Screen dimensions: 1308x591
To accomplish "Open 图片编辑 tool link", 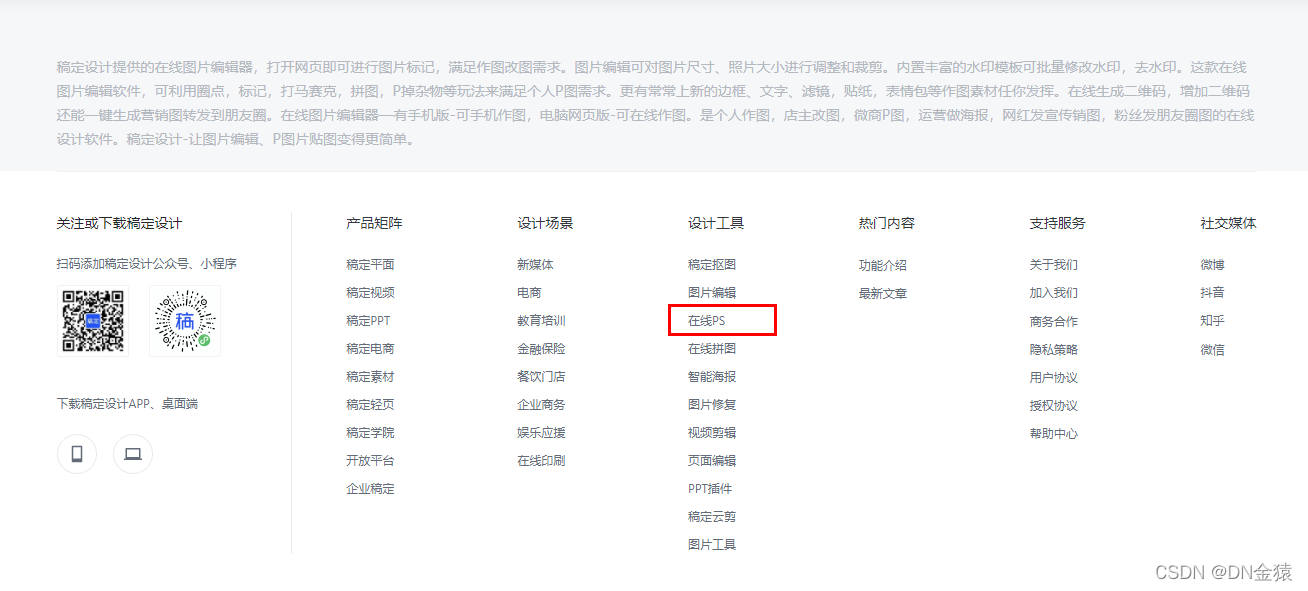I will click(712, 293).
